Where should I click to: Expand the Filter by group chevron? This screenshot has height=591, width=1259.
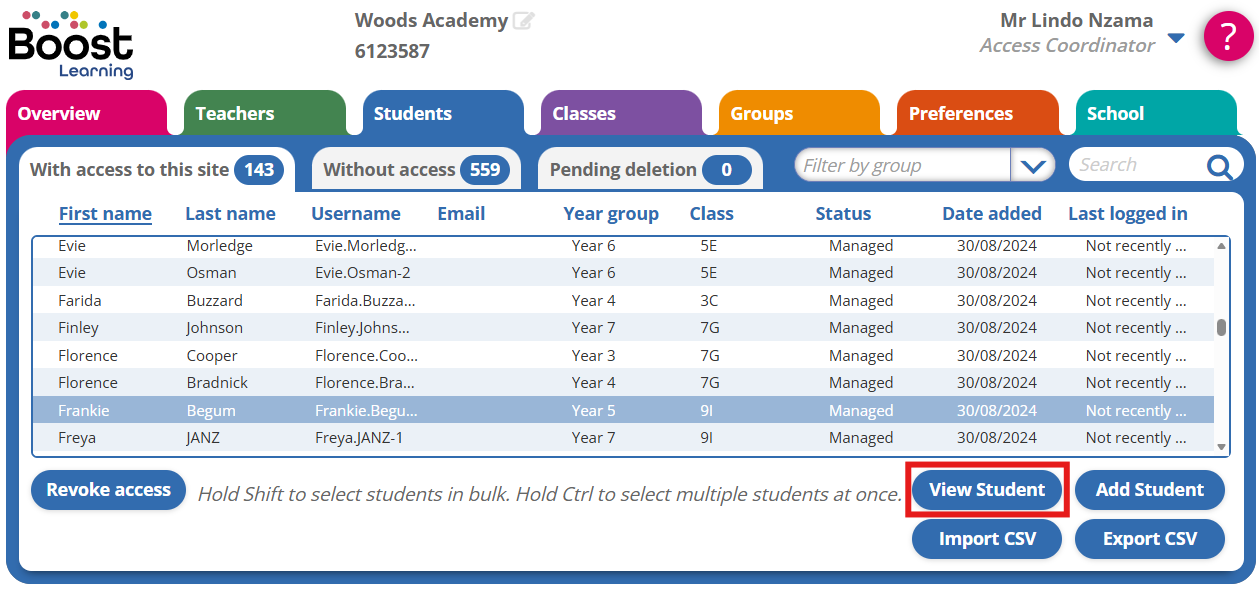(1033, 166)
